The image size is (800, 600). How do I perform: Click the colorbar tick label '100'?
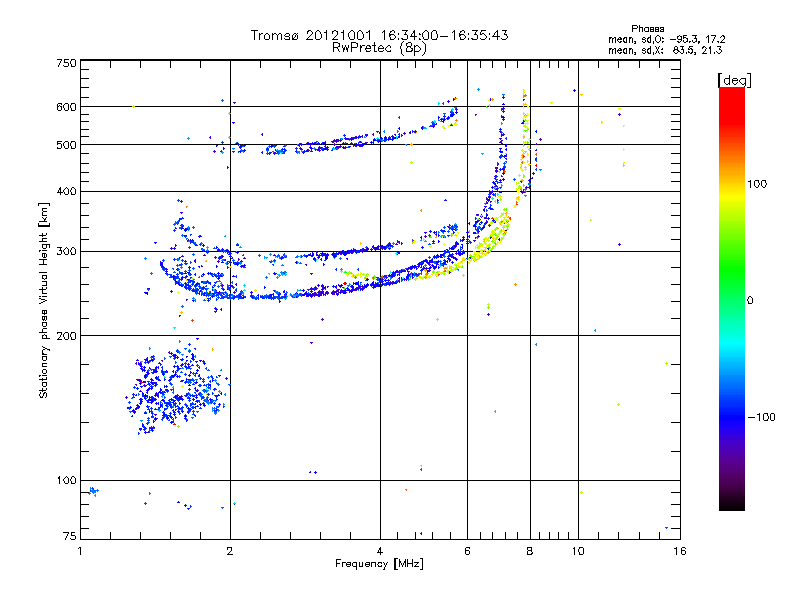coord(757,184)
